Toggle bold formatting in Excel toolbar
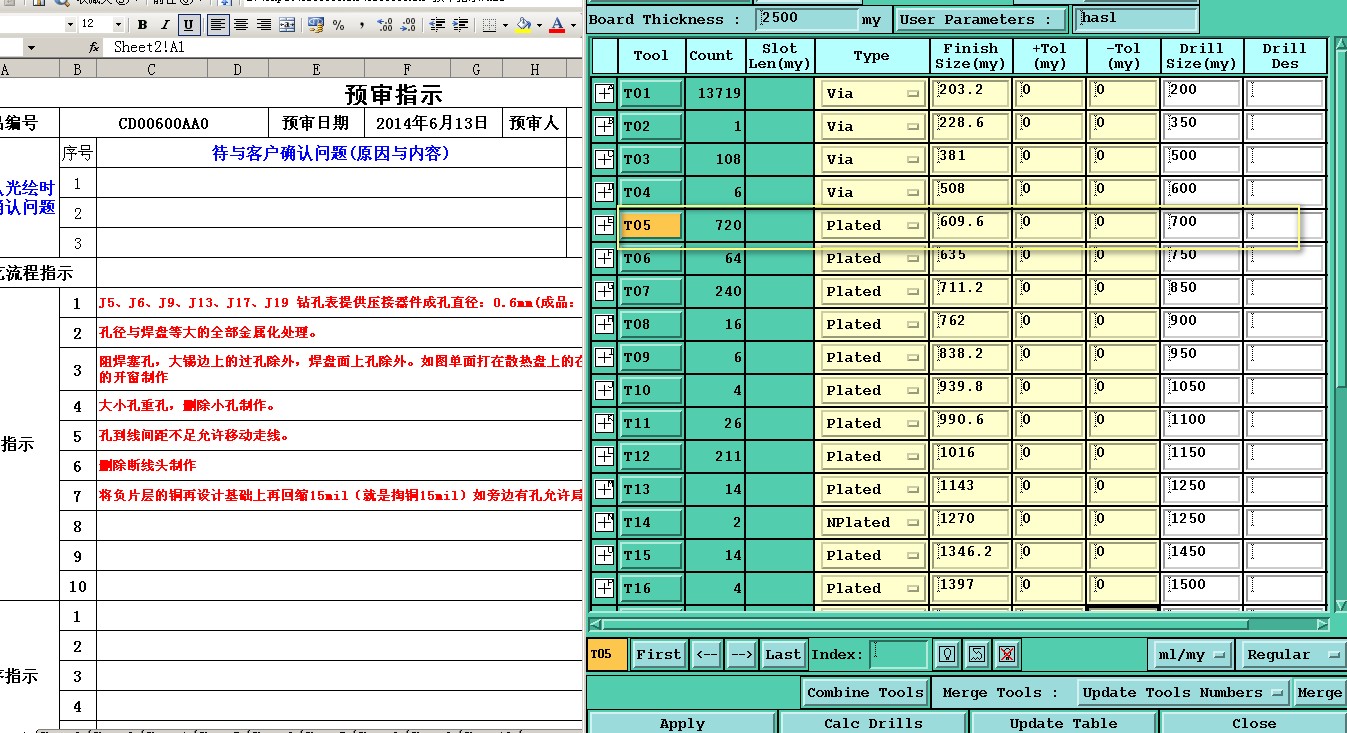 coord(142,25)
